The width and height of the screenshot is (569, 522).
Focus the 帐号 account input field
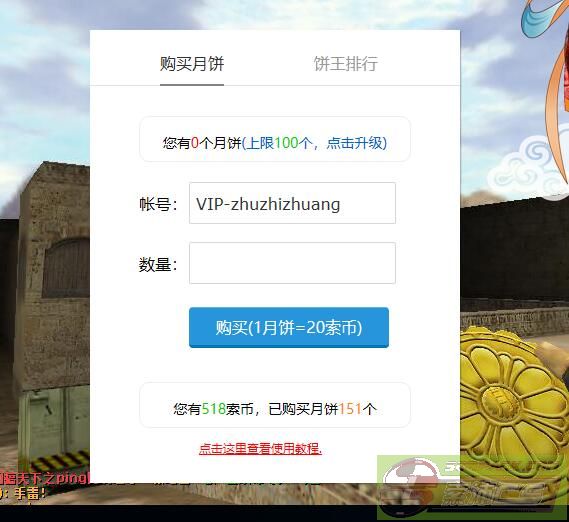pos(292,203)
